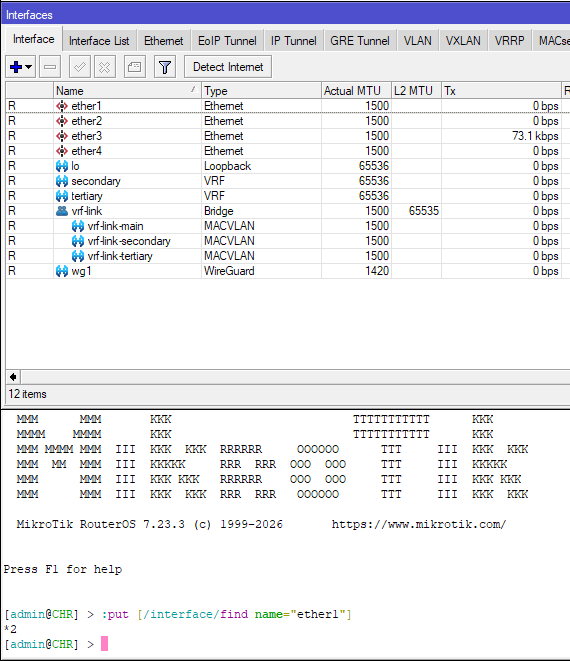The image size is (570, 661).
Task: Switch to the VXLAN tab
Action: [463, 41]
